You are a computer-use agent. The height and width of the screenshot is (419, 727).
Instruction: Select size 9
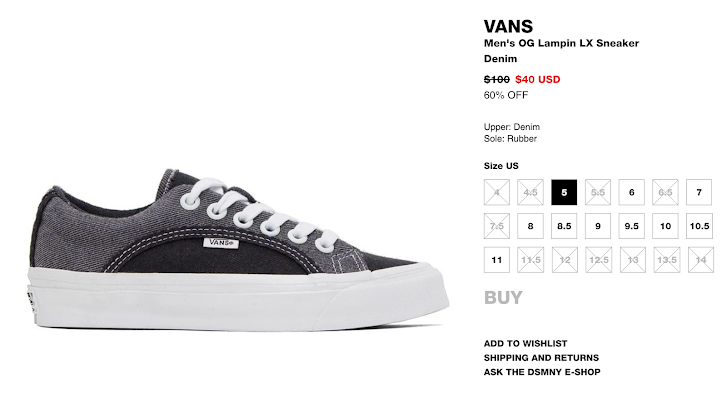click(598, 226)
